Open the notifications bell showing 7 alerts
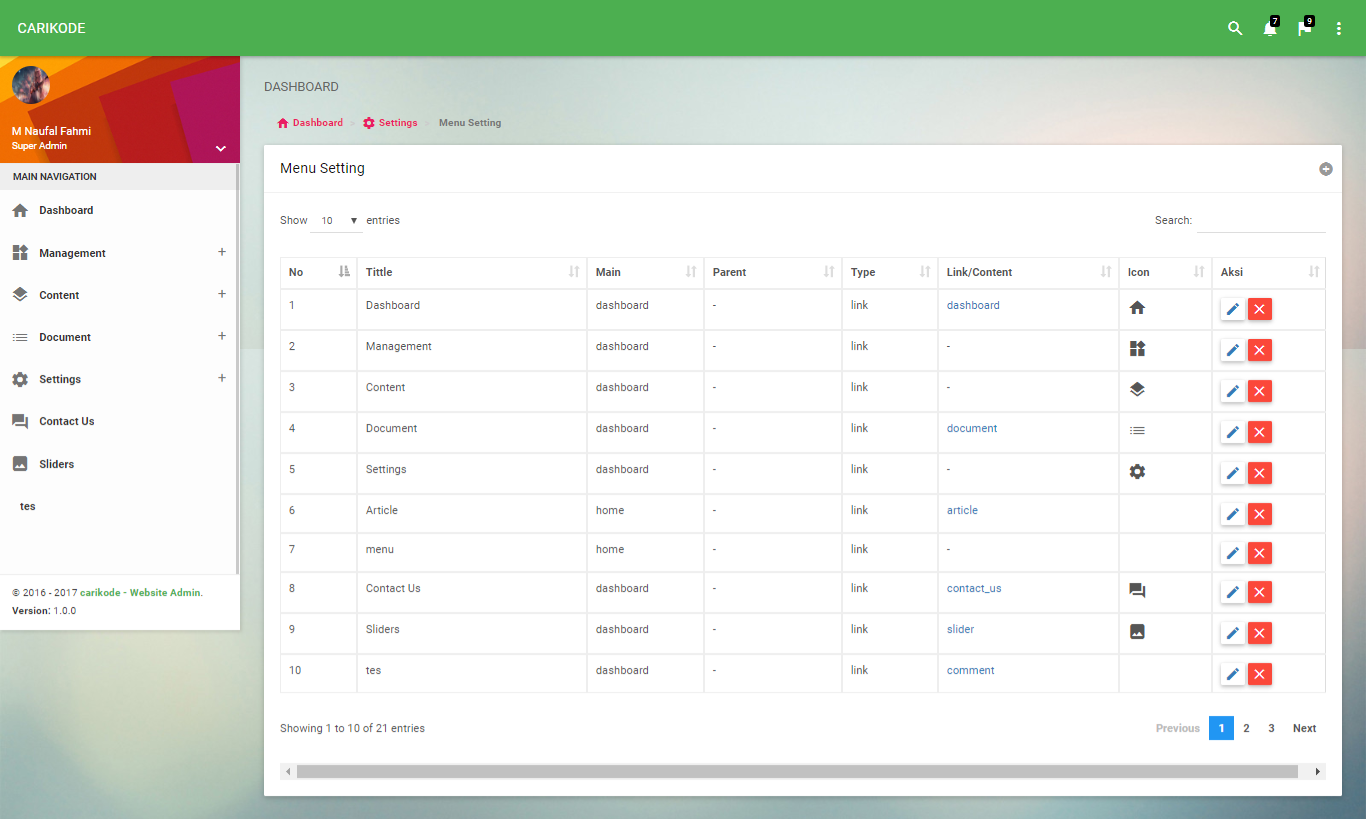This screenshot has height=820, width=1366. (1268, 28)
